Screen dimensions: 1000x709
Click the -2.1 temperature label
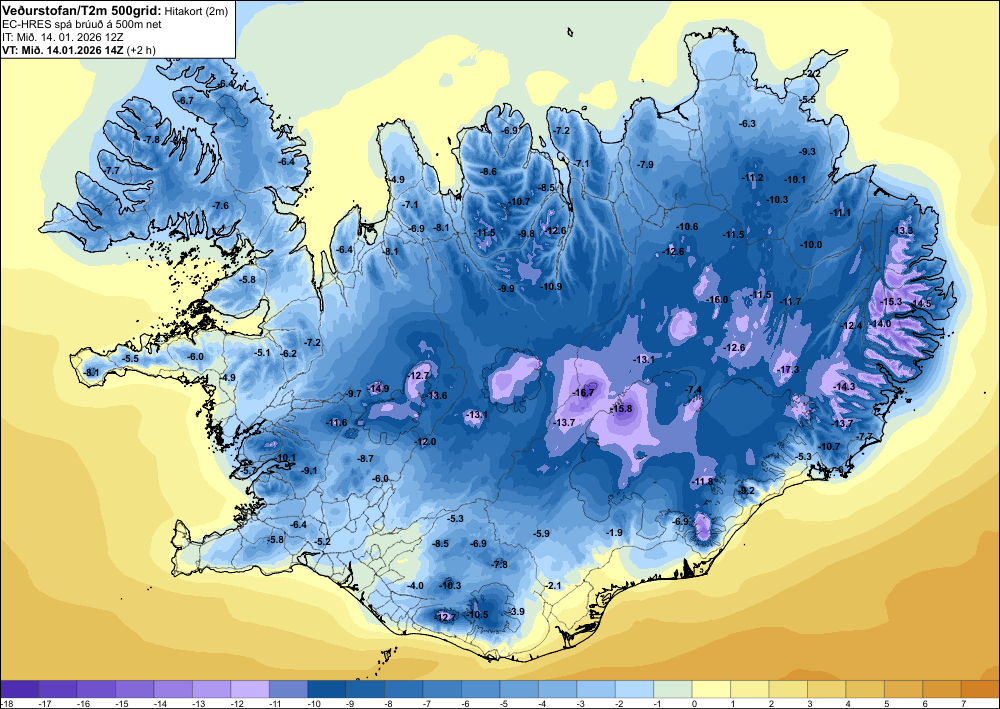[x=554, y=585]
